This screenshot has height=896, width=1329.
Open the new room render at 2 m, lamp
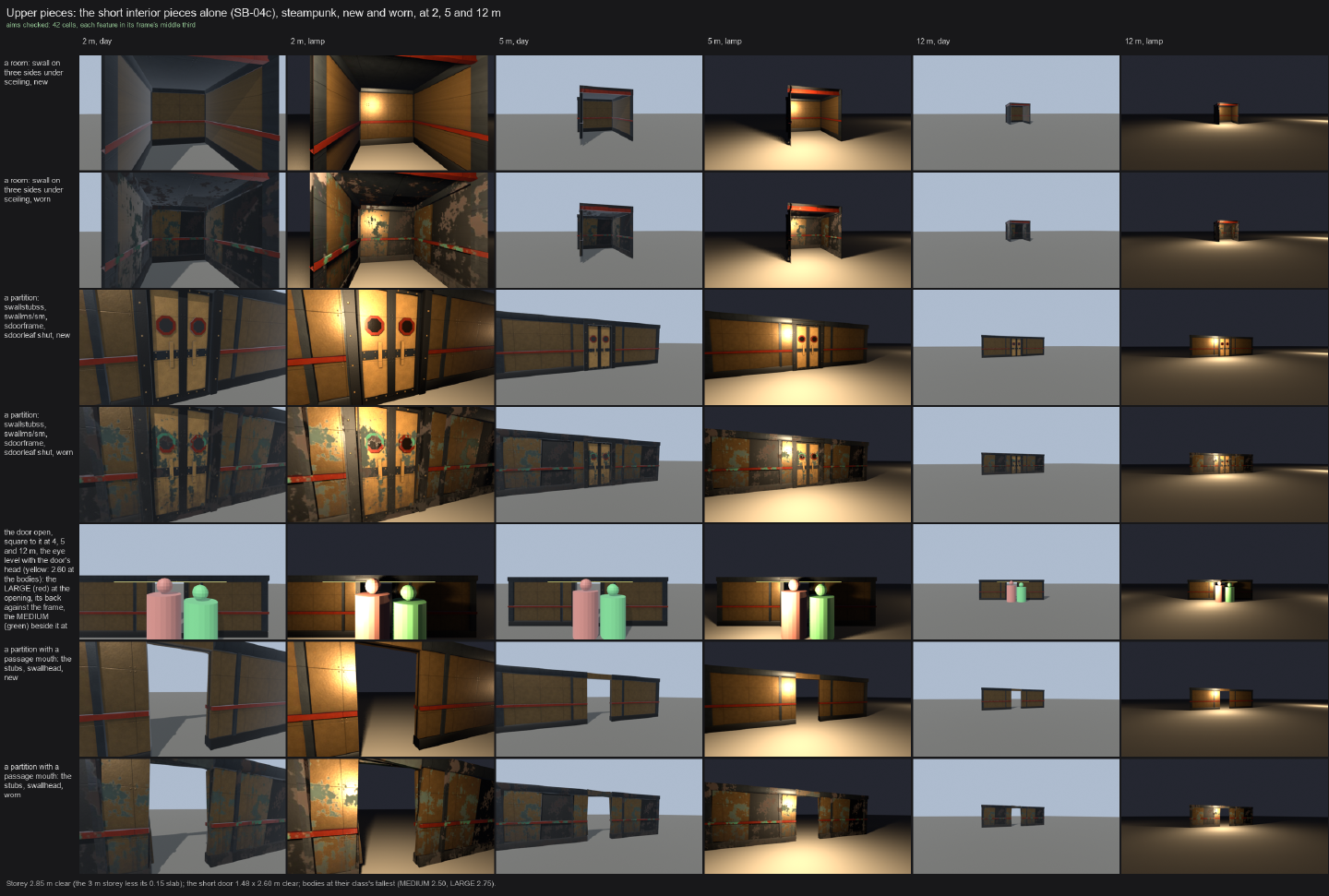click(390, 113)
